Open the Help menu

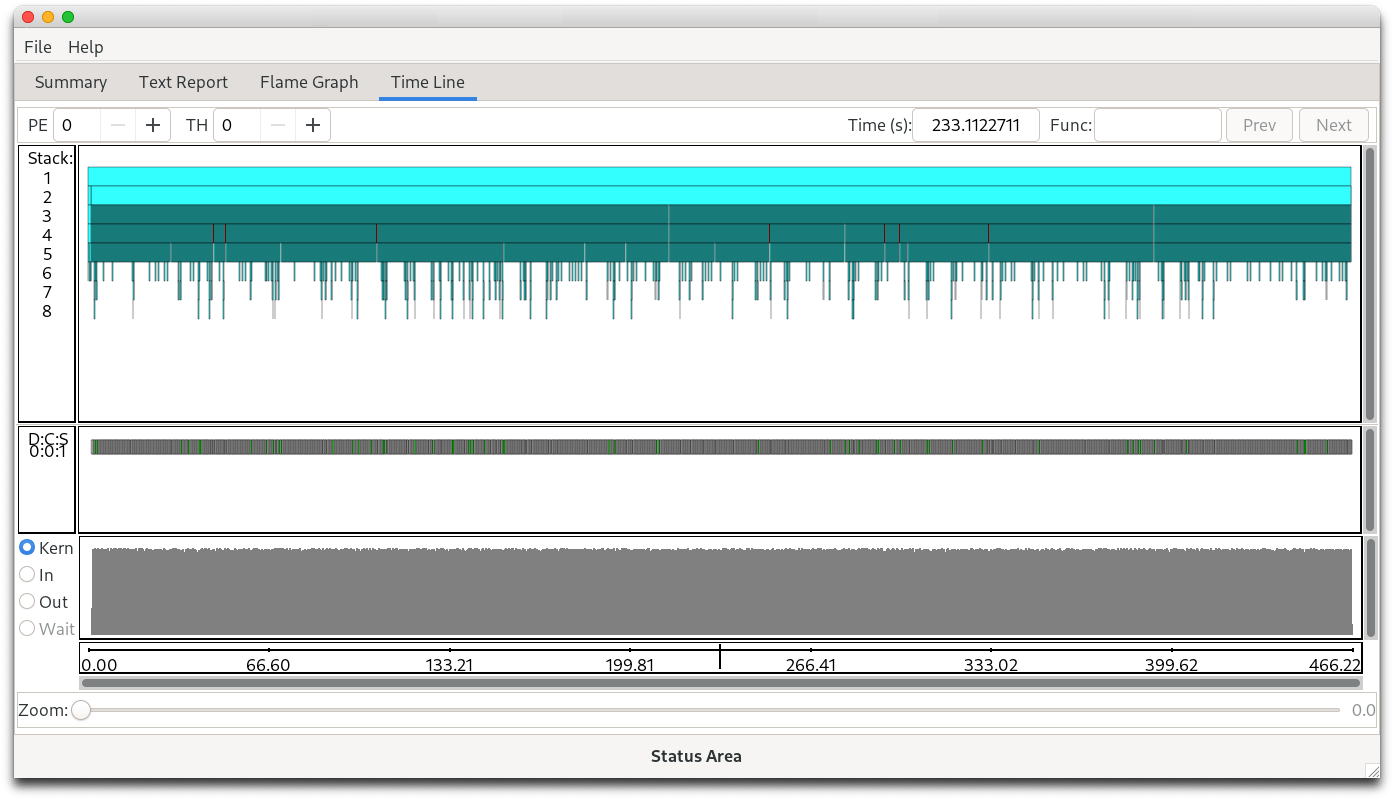[x=85, y=47]
